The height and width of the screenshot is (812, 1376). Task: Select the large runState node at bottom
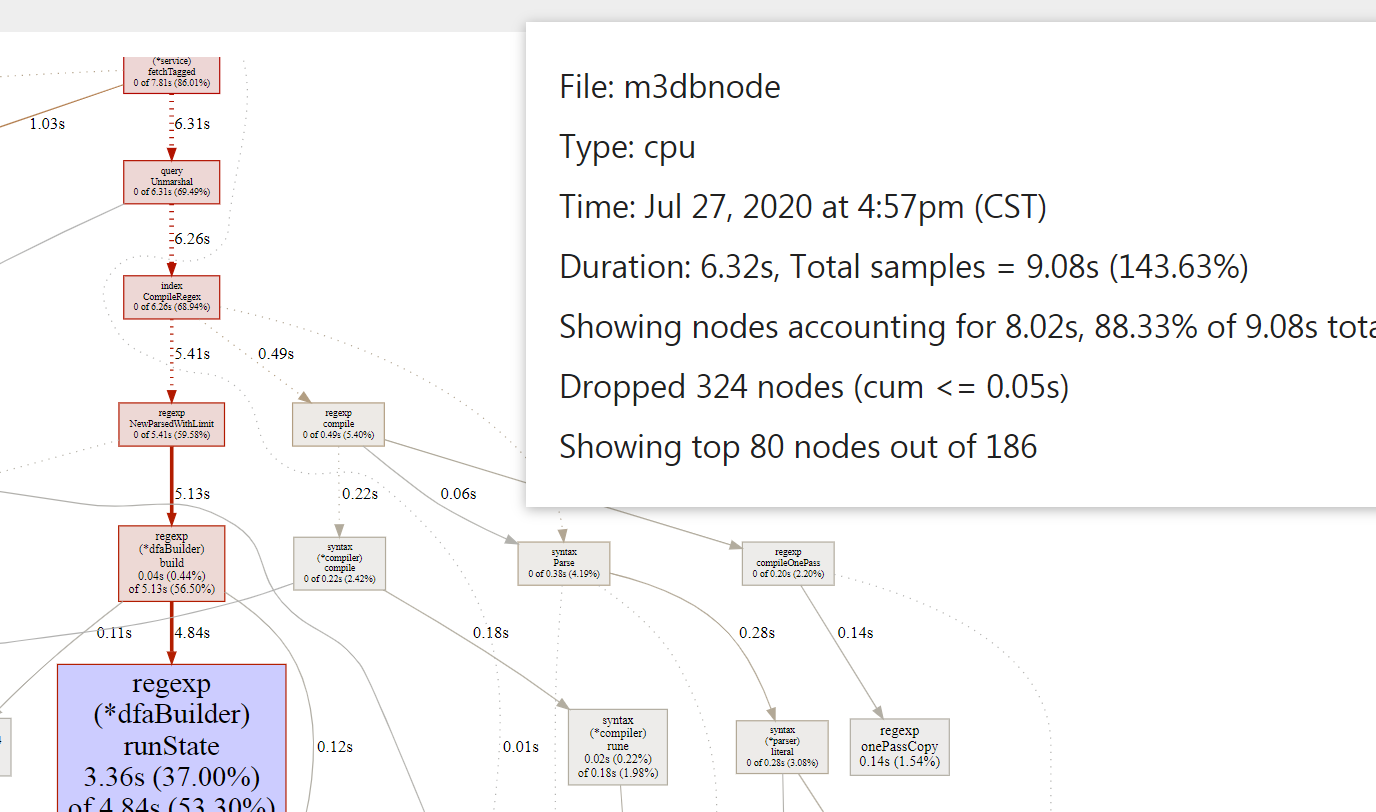pos(172,737)
